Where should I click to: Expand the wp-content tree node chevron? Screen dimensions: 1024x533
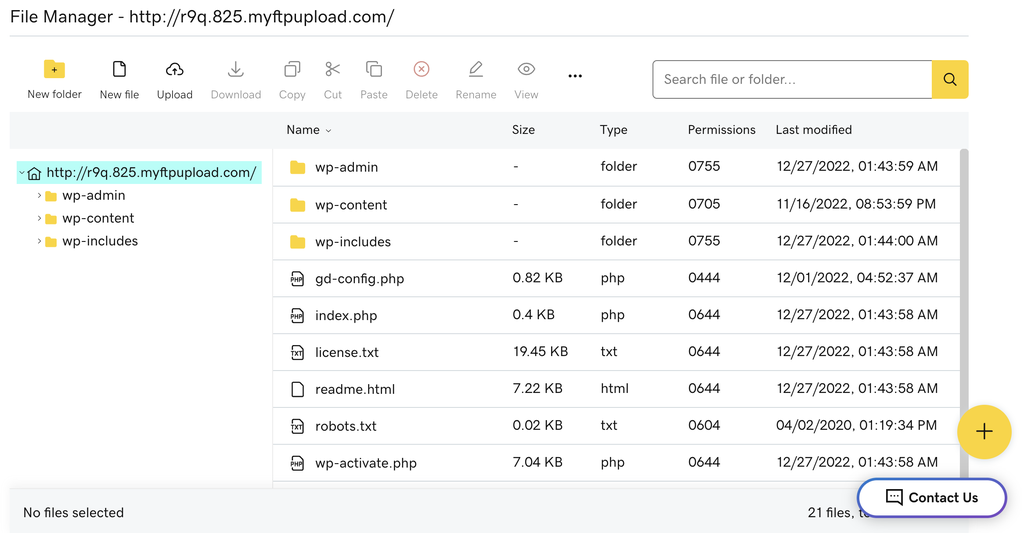click(39, 218)
